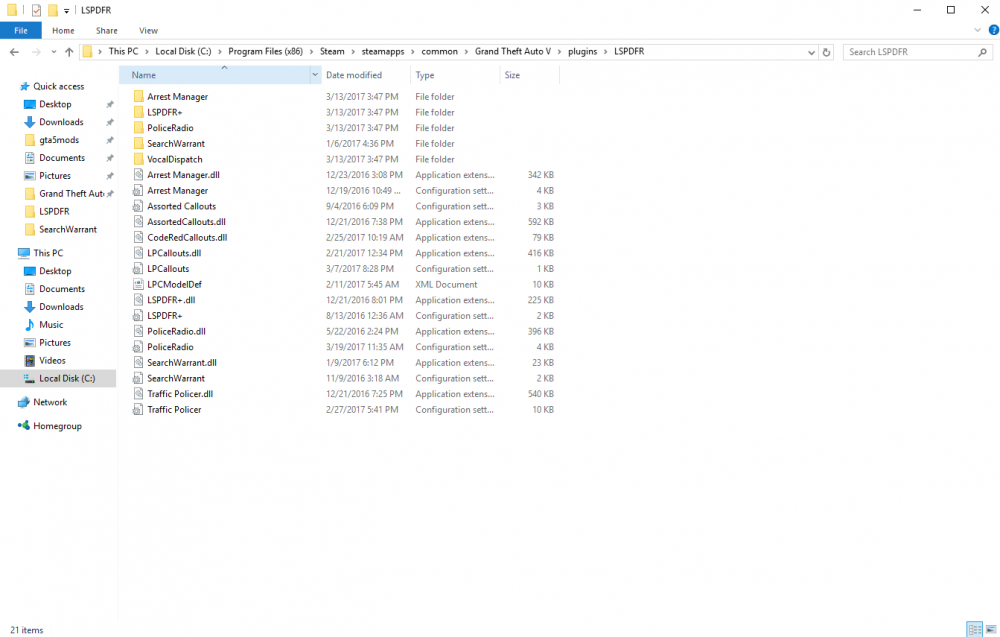The height and width of the screenshot is (637, 1000).
Task: Click the search magnifier icon
Action: click(982, 52)
